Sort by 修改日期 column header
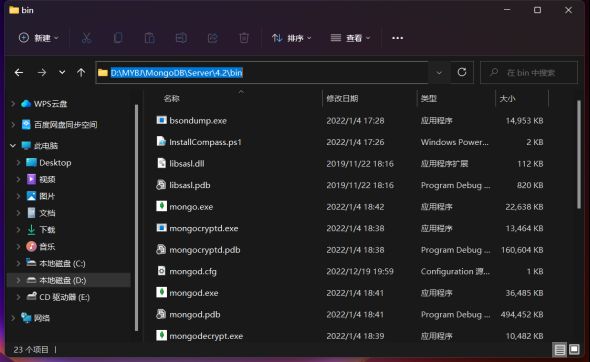Image resolution: width=590 pixels, height=362 pixels. pyautogui.click(x=342, y=99)
